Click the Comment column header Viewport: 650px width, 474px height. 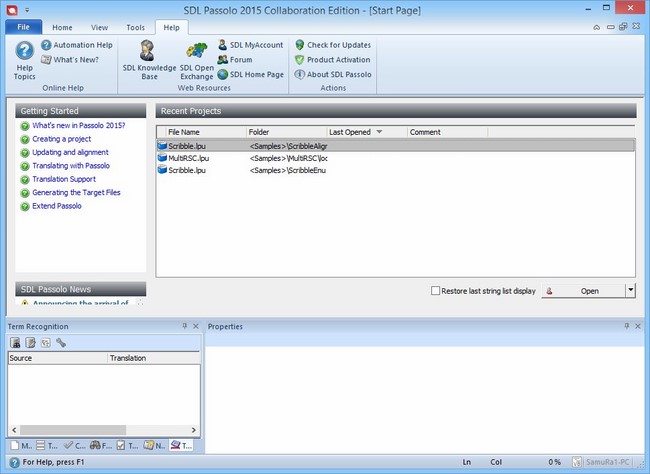pyautogui.click(x=447, y=132)
